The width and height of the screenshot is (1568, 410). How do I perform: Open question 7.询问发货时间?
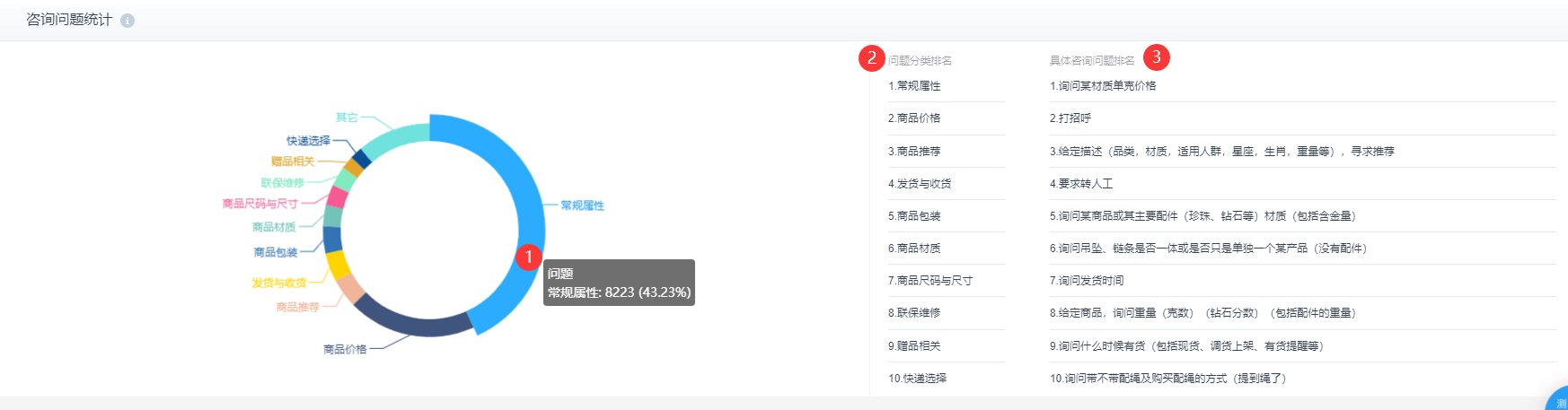click(1087, 281)
